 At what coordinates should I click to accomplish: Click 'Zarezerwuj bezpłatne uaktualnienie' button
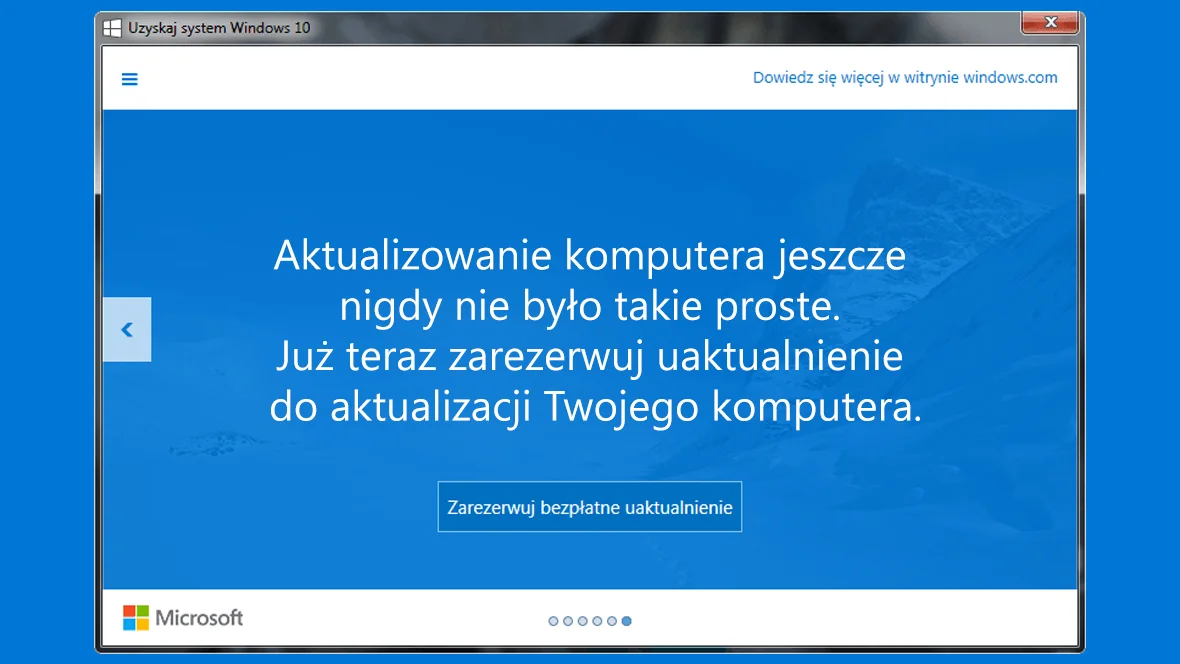click(590, 507)
